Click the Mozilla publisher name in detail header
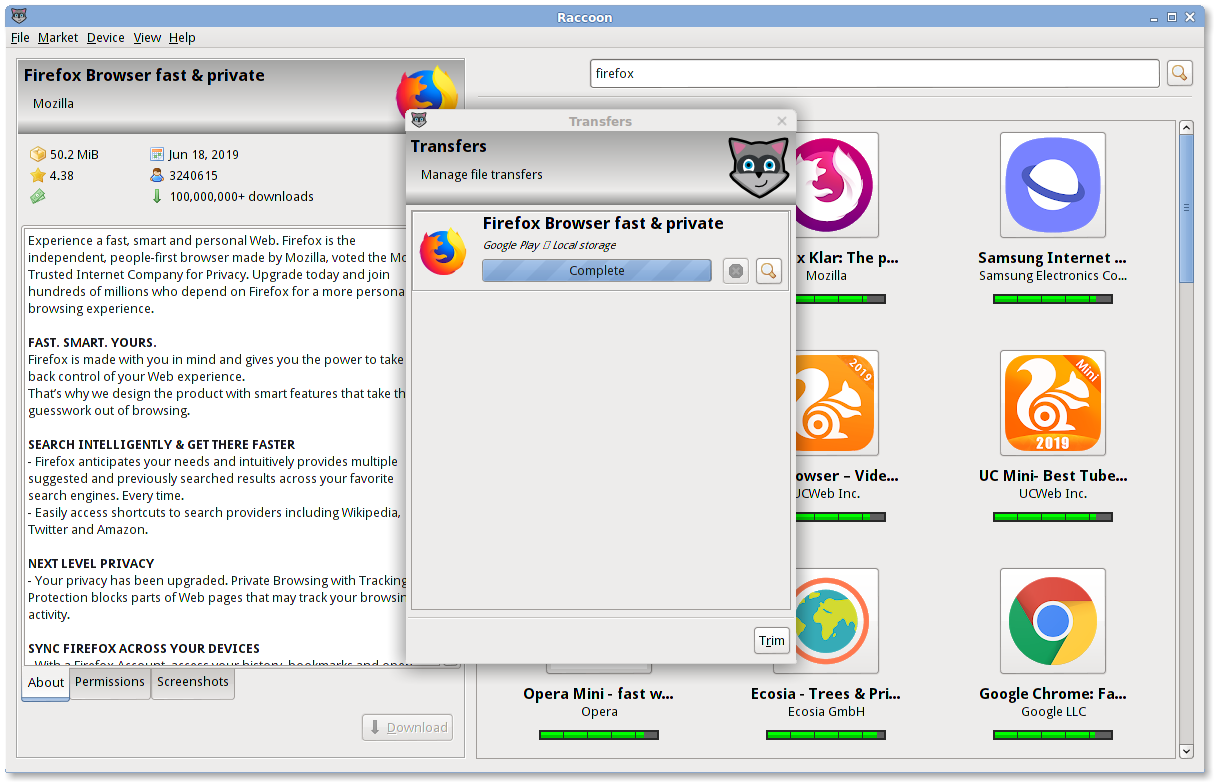Screen dimensions: 1214x782 point(53,103)
